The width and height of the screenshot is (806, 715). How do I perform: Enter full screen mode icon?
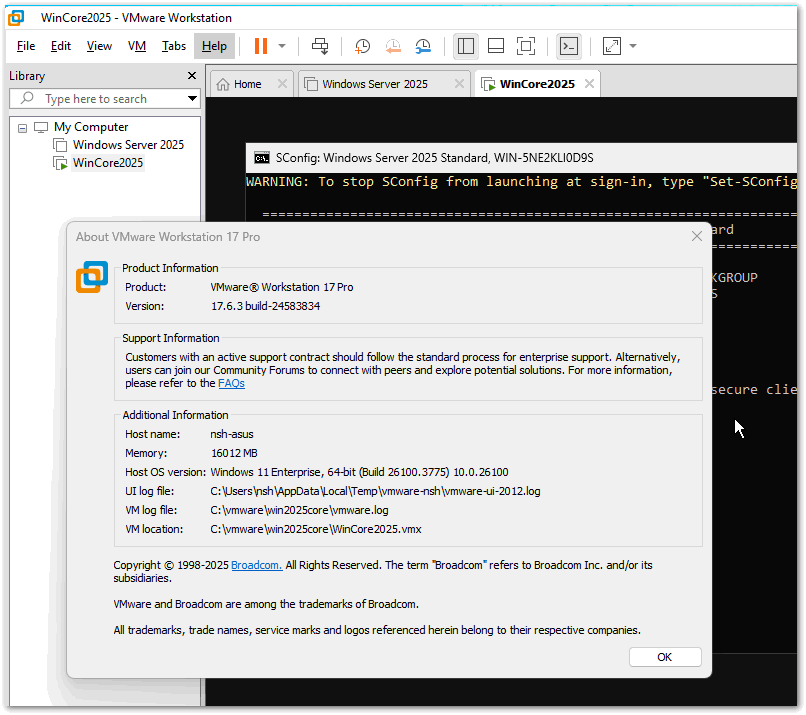526,46
